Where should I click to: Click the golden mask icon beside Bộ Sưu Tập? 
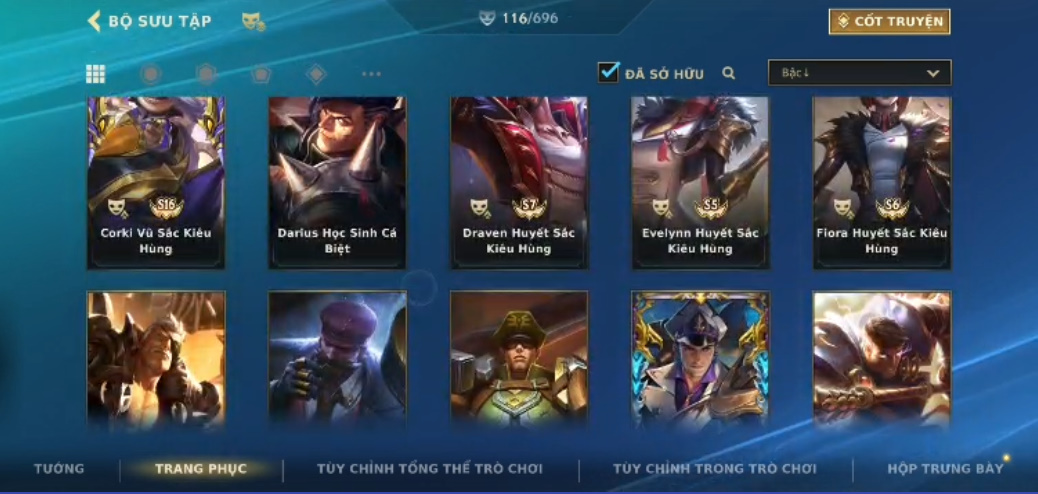(253, 21)
